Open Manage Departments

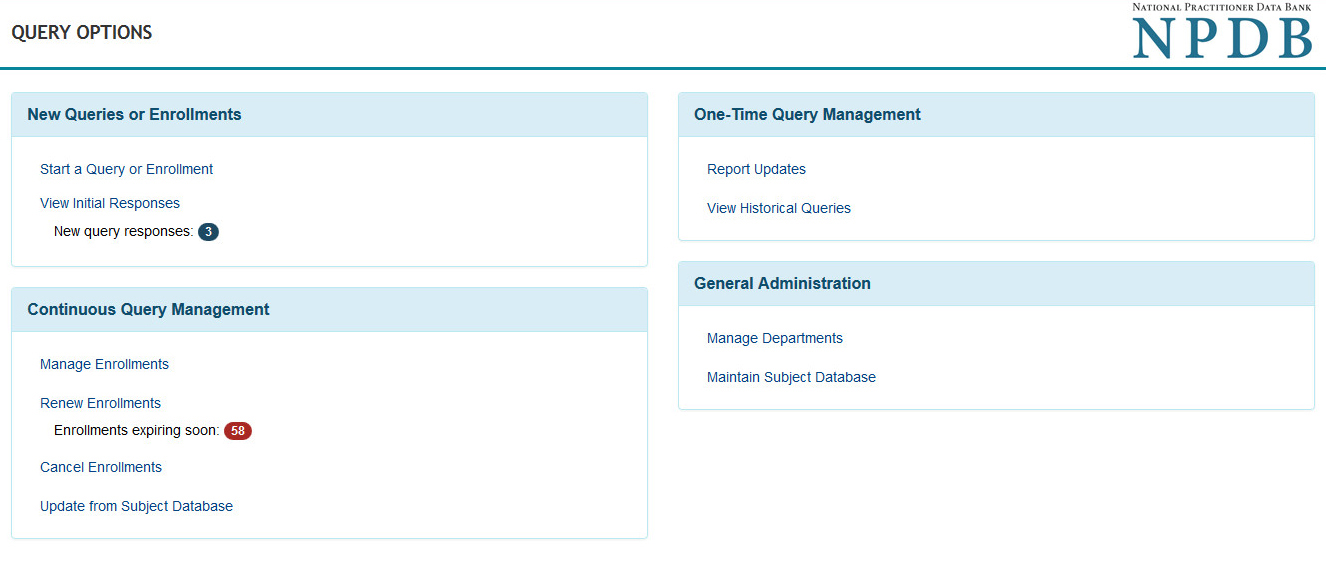coord(775,338)
